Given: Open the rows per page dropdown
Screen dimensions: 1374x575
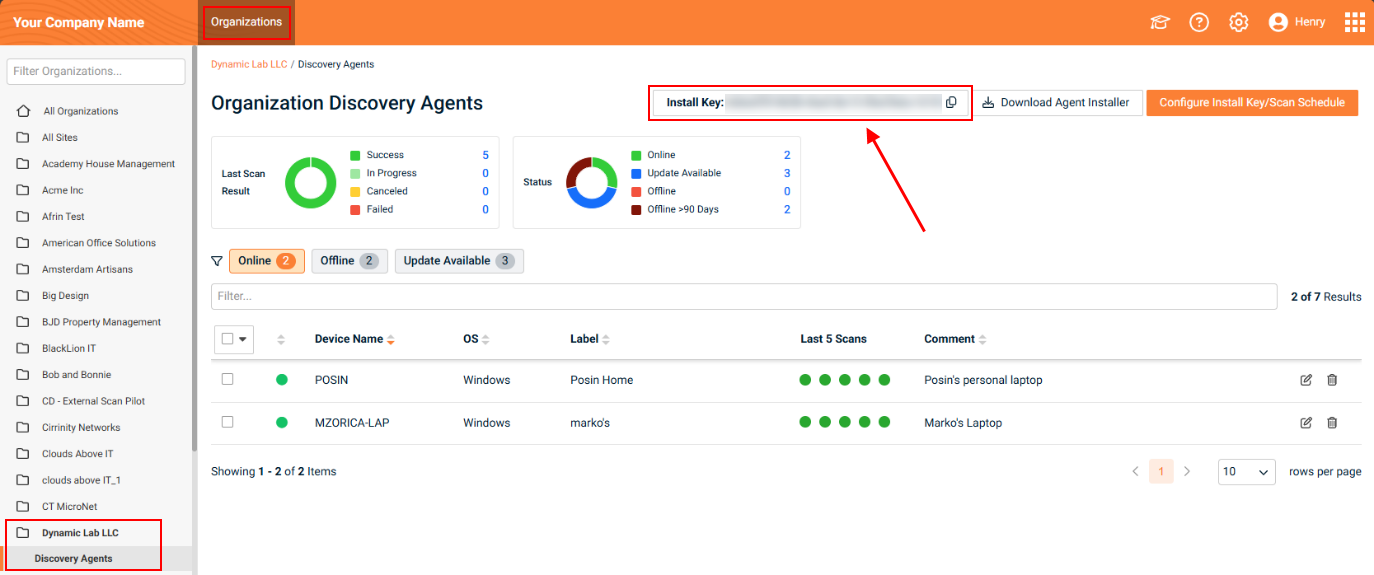Looking at the screenshot, I should click(1246, 472).
